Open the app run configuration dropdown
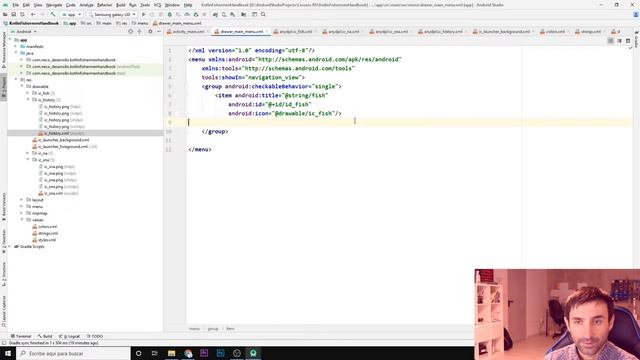 (x=71, y=14)
